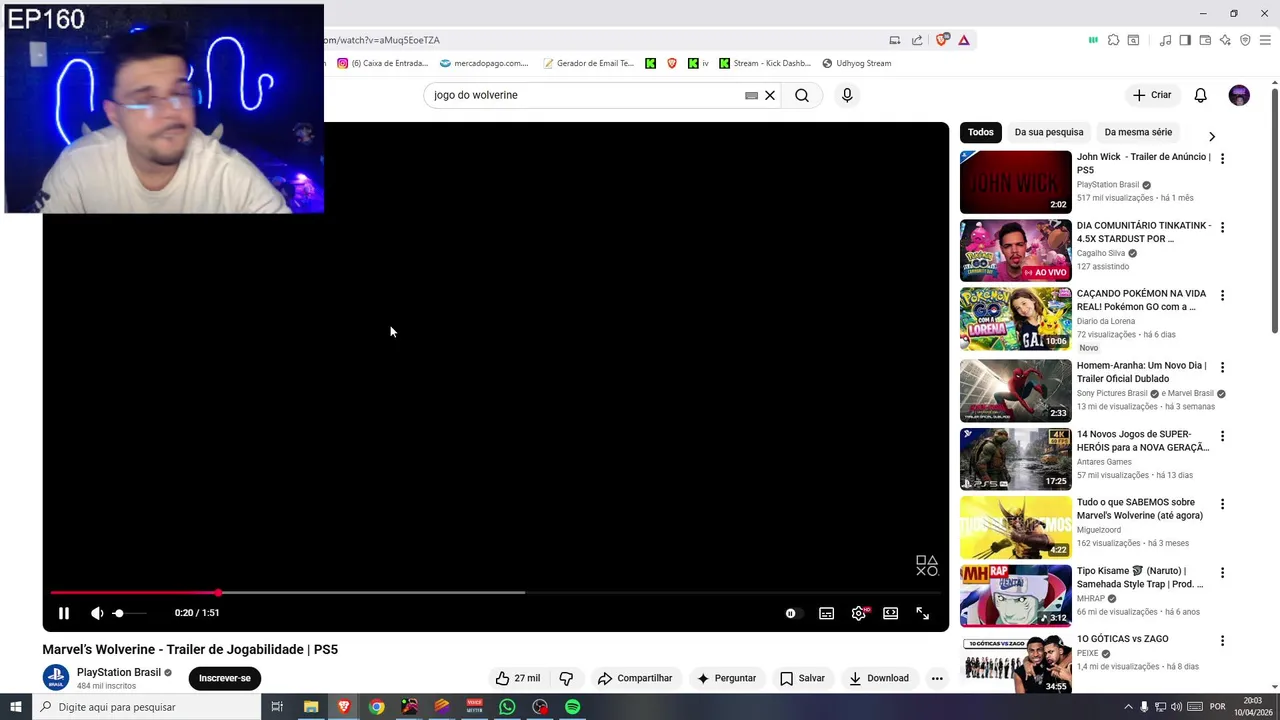Screen dimensions: 1280x720
Task: Open PlayStation Brasil channel avatar
Action: click(56, 677)
